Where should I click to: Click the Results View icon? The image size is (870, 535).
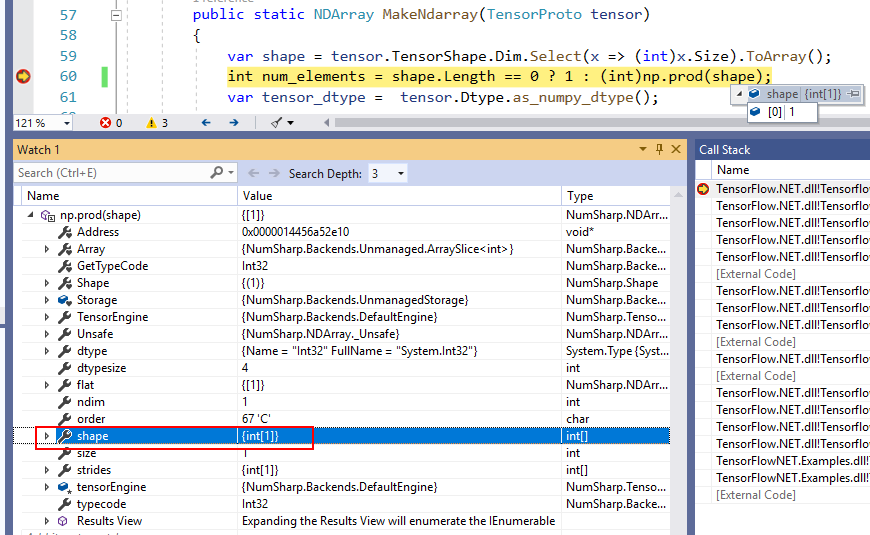[63, 521]
